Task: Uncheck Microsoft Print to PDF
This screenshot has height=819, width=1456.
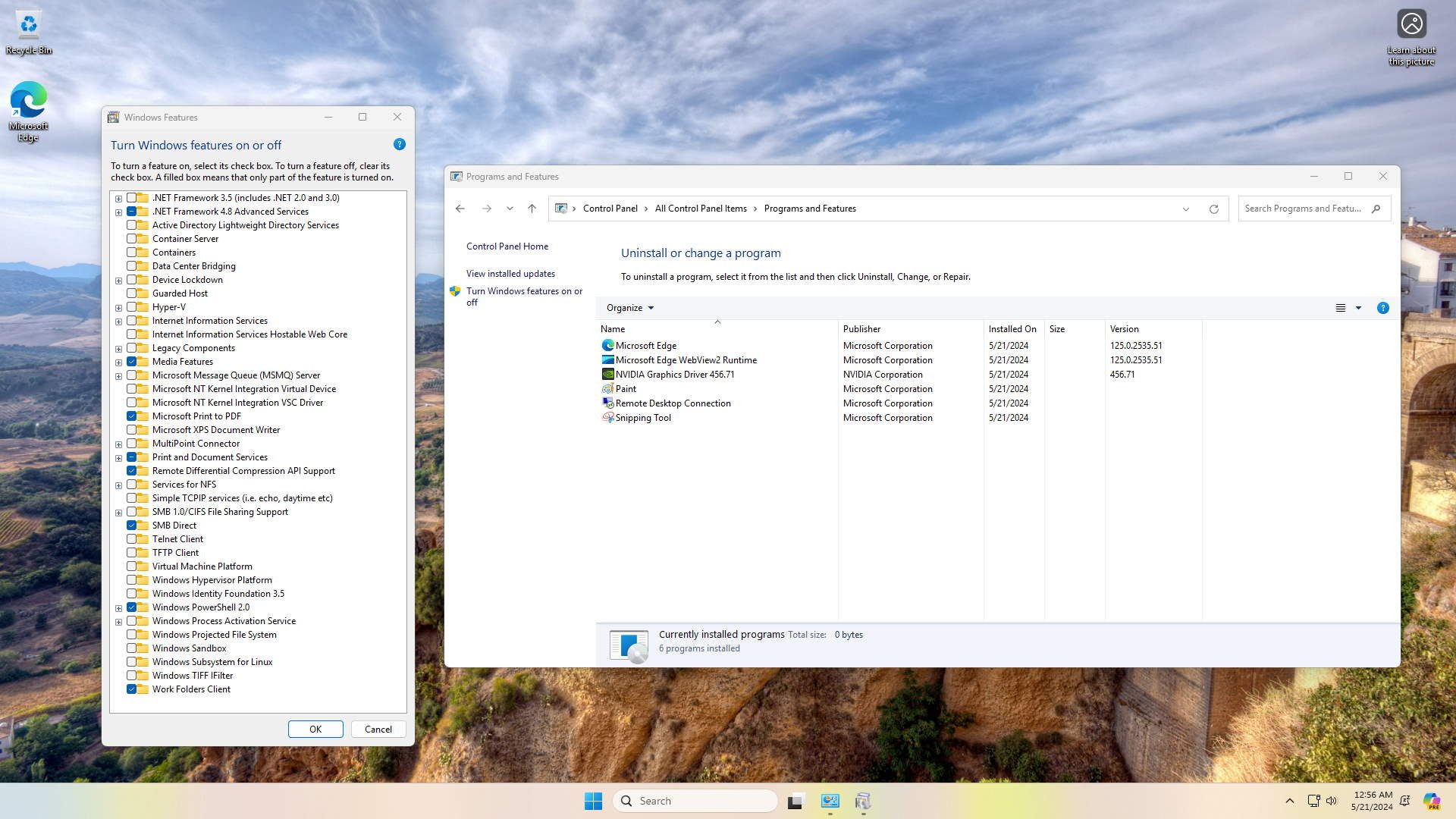Action: click(132, 416)
